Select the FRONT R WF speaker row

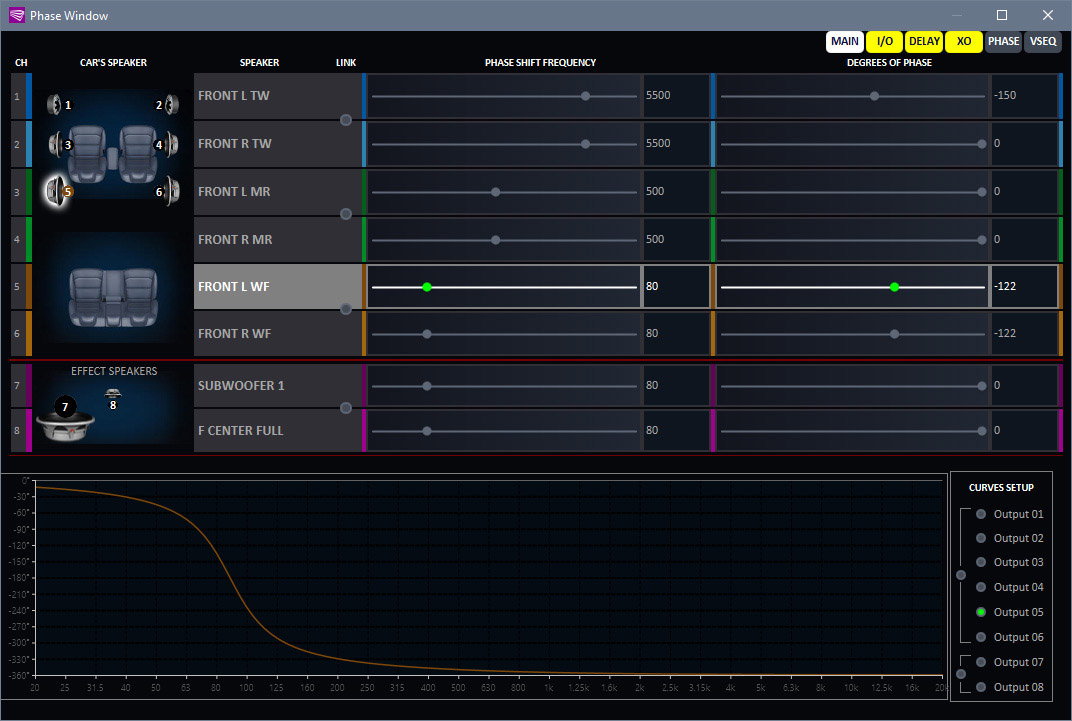tap(278, 334)
